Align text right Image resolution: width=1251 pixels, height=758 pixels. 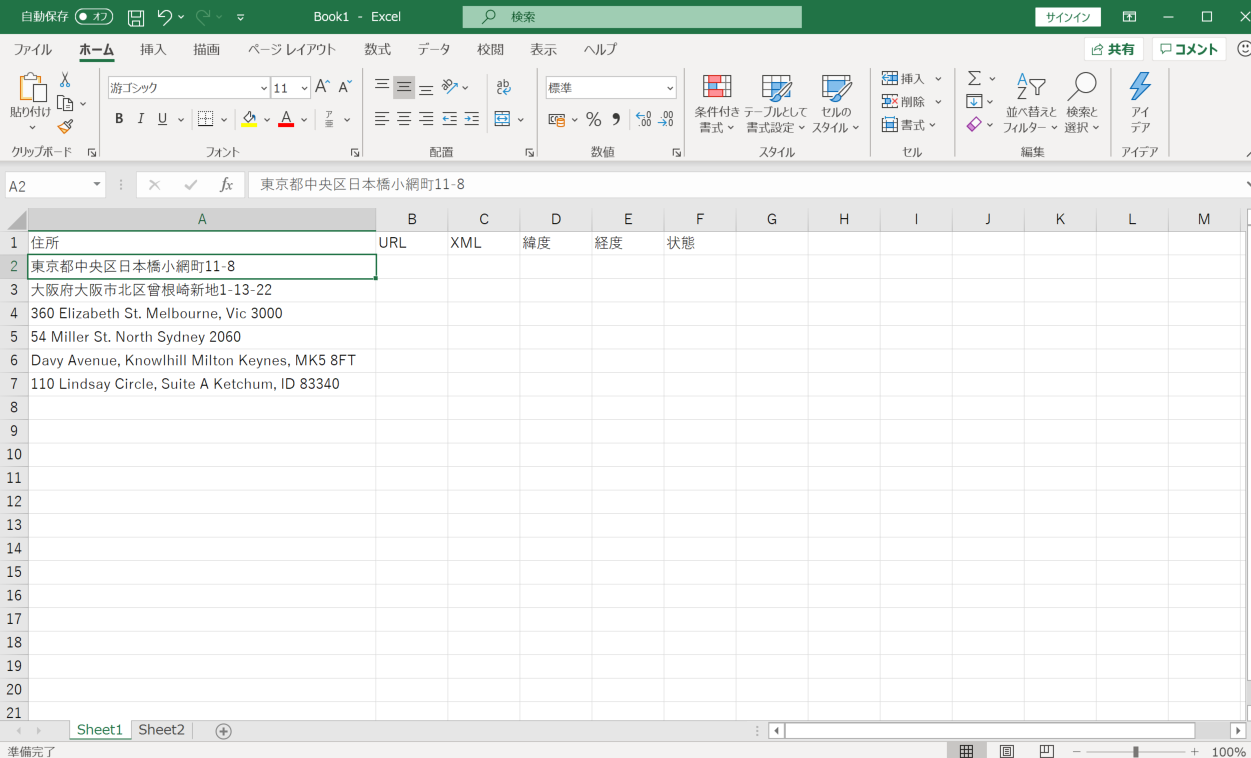426,119
